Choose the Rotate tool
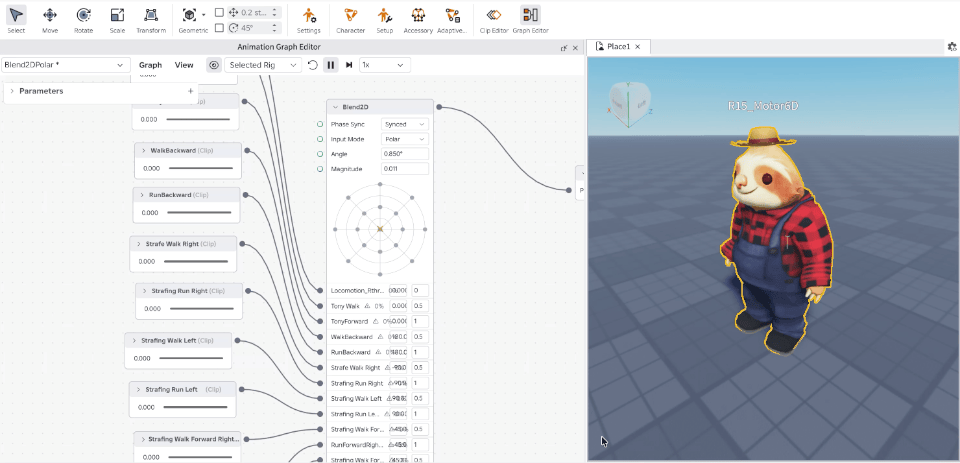 84,20
